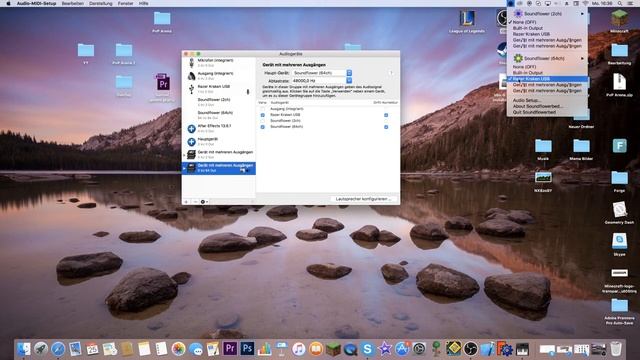Select Soundflower (64ch) in device sidebar
The width and height of the screenshot is (640, 360).
219,115
